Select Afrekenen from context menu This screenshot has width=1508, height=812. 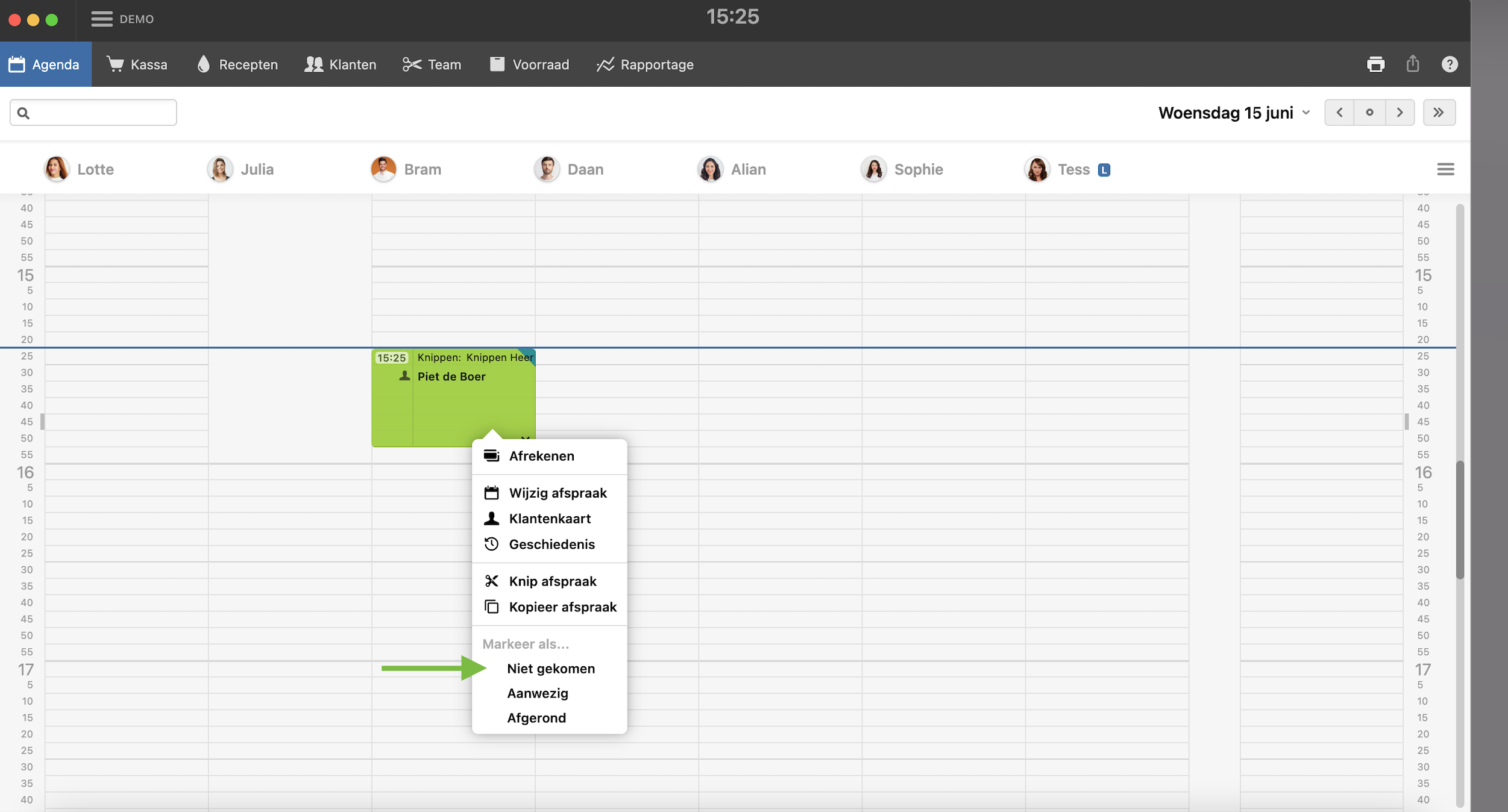click(541, 456)
